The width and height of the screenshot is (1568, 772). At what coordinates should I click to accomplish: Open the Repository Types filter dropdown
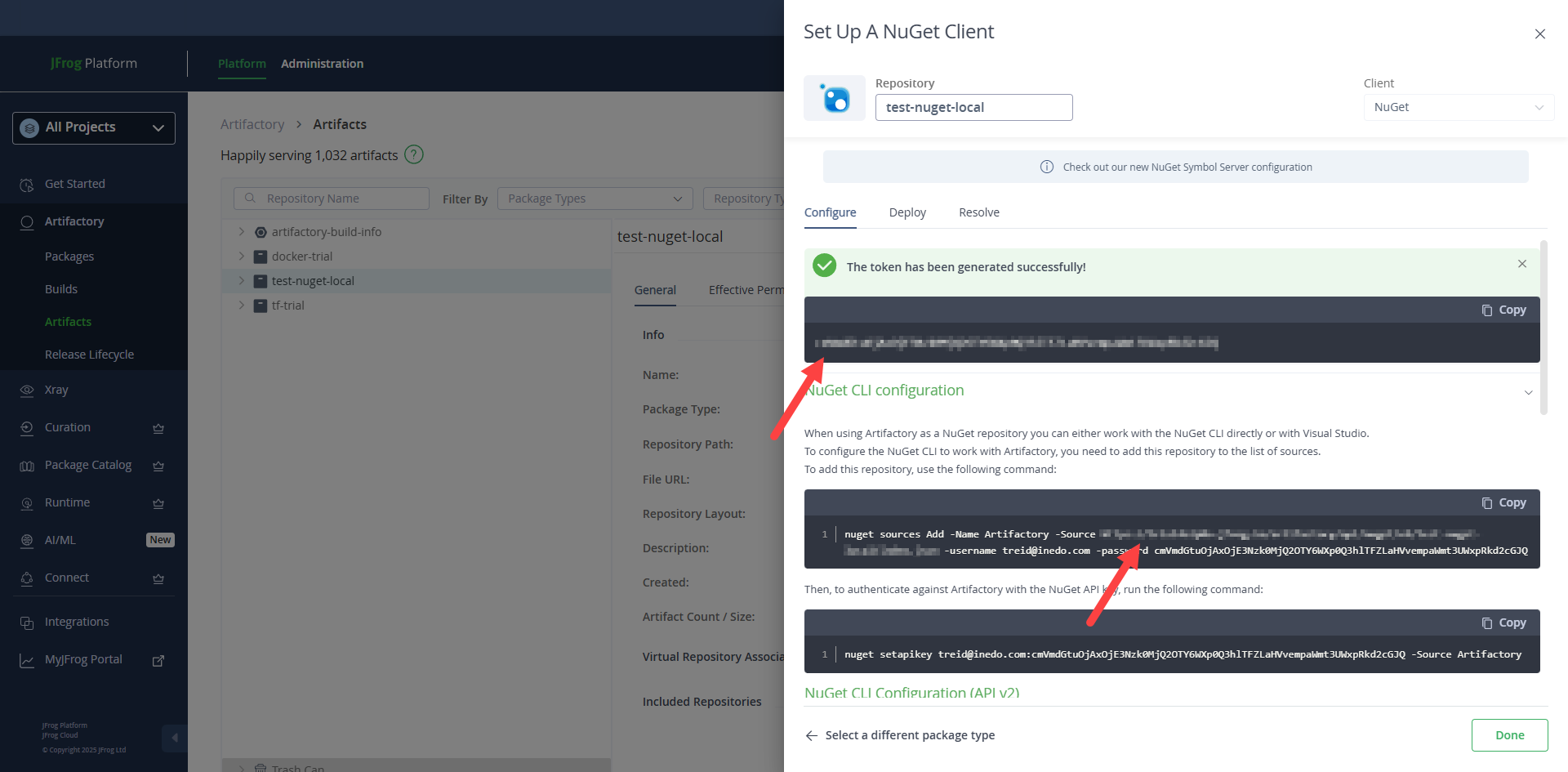(x=743, y=199)
